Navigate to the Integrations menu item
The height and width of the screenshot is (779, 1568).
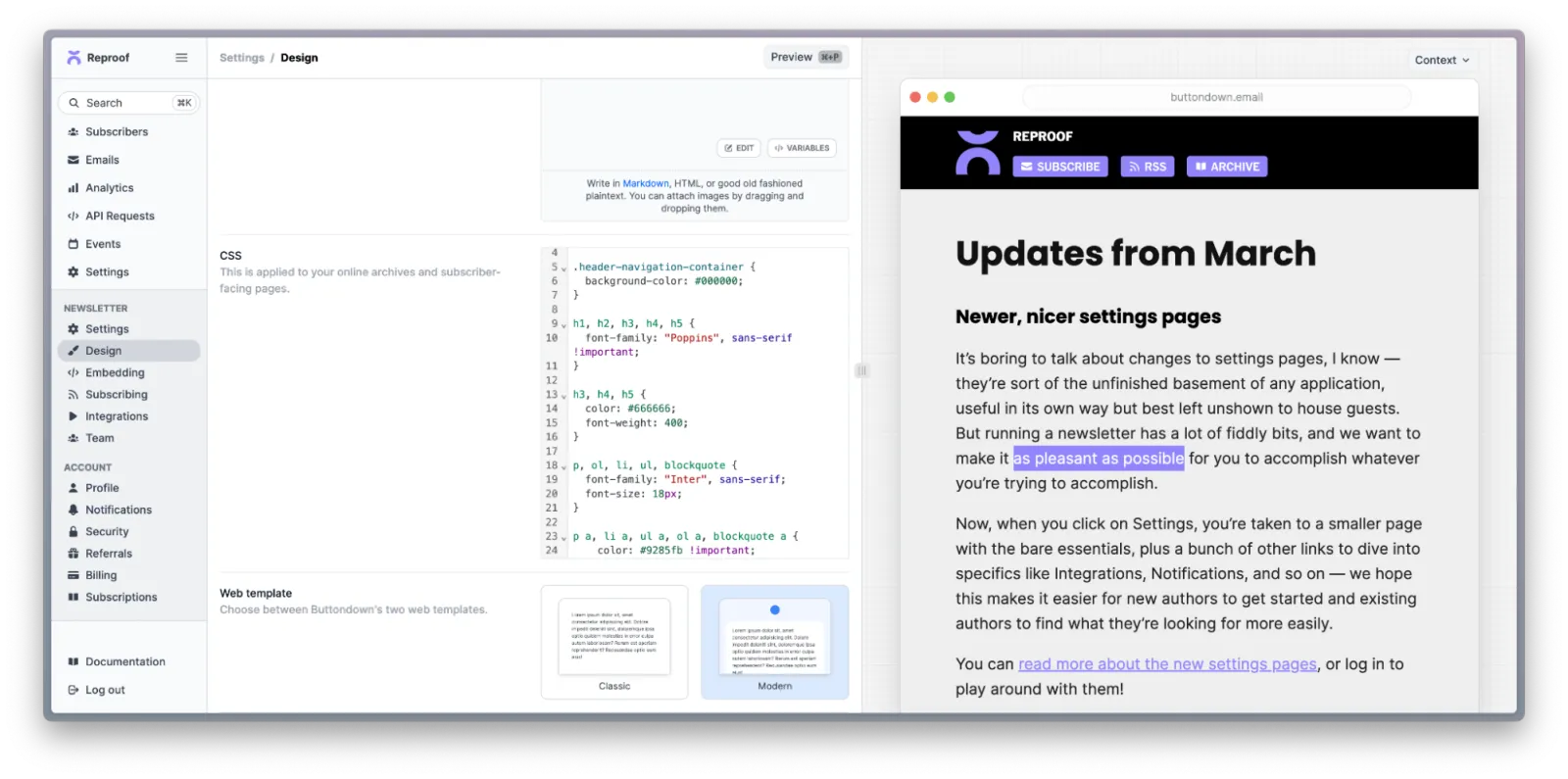(117, 416)
